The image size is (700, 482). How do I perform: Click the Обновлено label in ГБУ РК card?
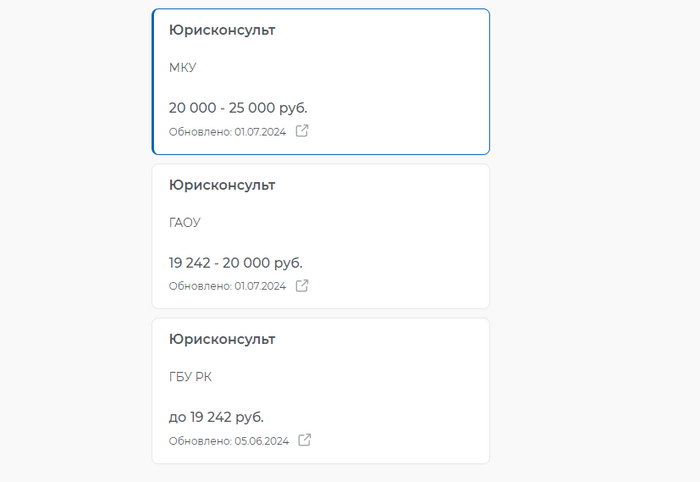[200, 441]
